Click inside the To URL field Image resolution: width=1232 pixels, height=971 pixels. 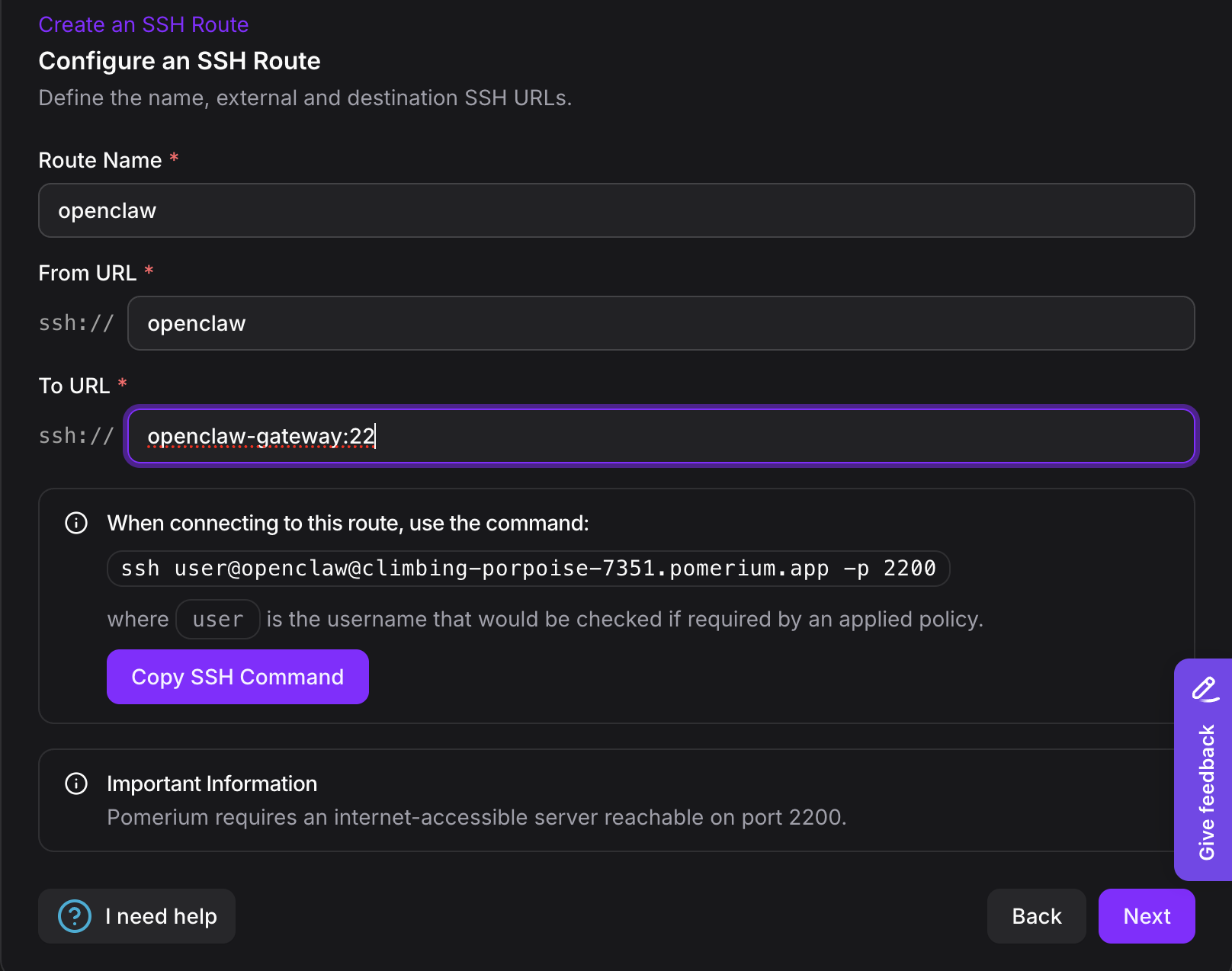coord(660,436)
